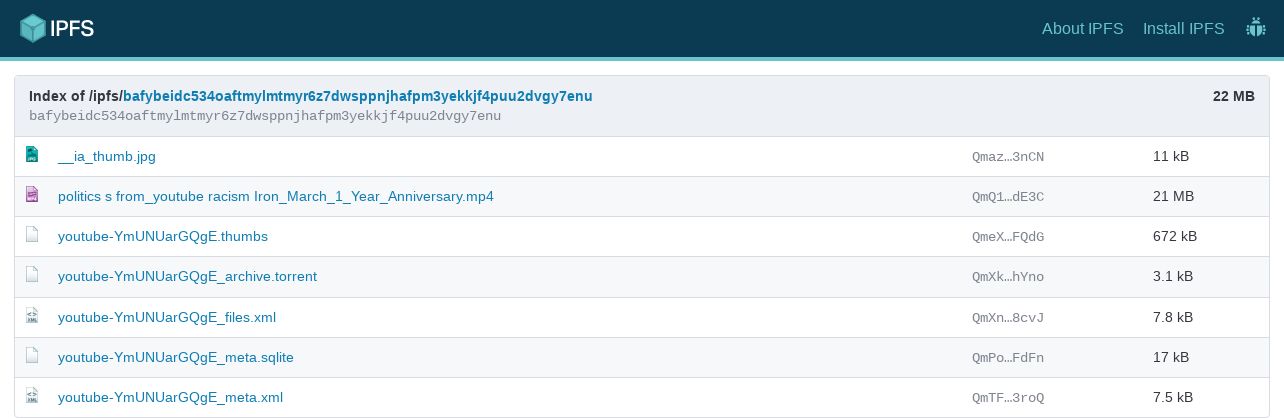Click the 7.5 kB size value
This screenshot has width=1284, height=418.
(1173, 397)
